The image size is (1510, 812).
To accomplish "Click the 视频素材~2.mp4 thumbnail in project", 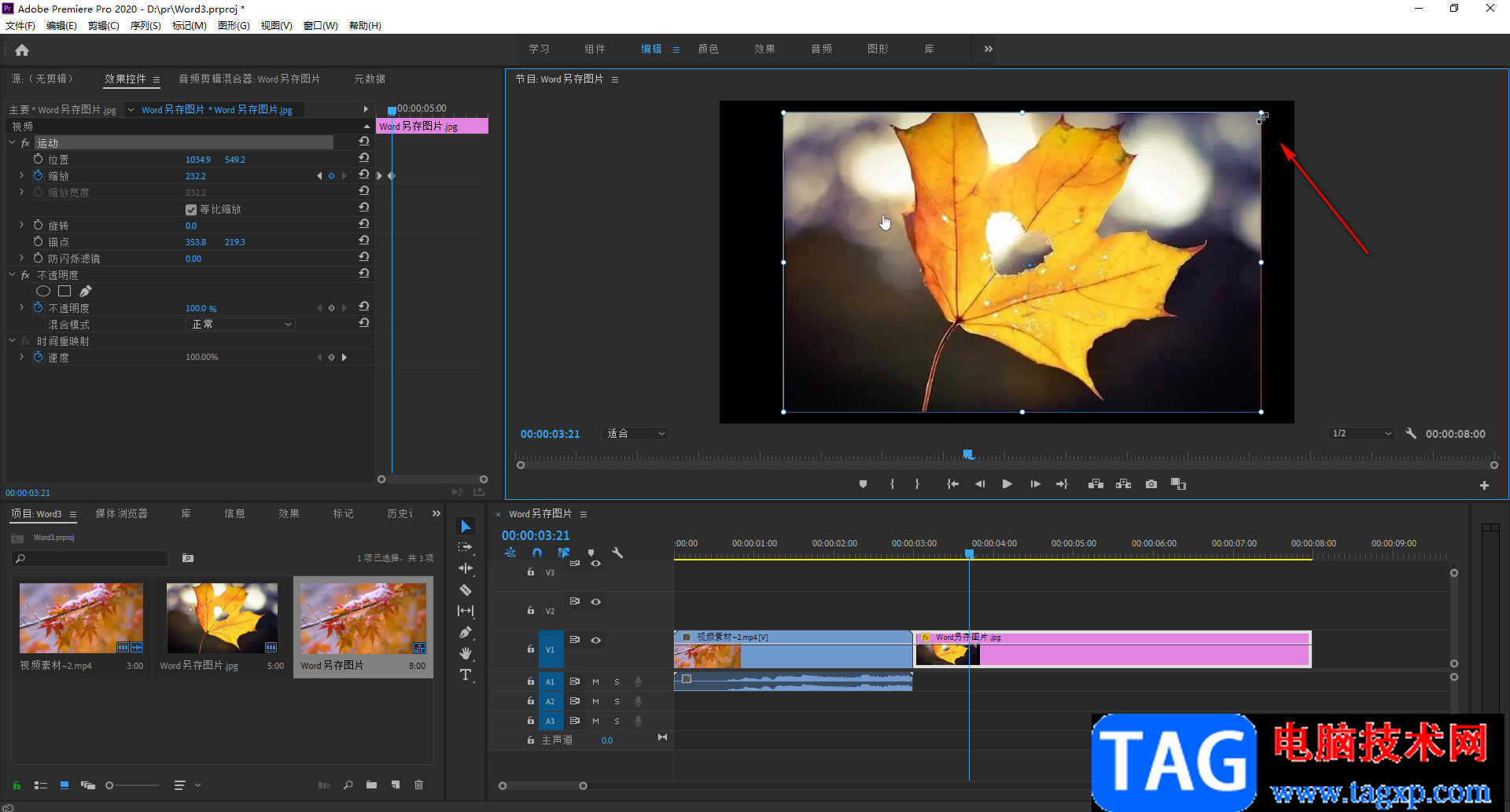I will (x=81, y=618).
